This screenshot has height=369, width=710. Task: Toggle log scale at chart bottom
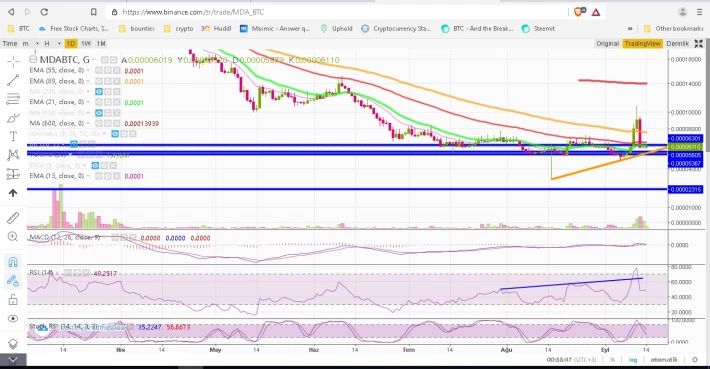tap(633, 359)
